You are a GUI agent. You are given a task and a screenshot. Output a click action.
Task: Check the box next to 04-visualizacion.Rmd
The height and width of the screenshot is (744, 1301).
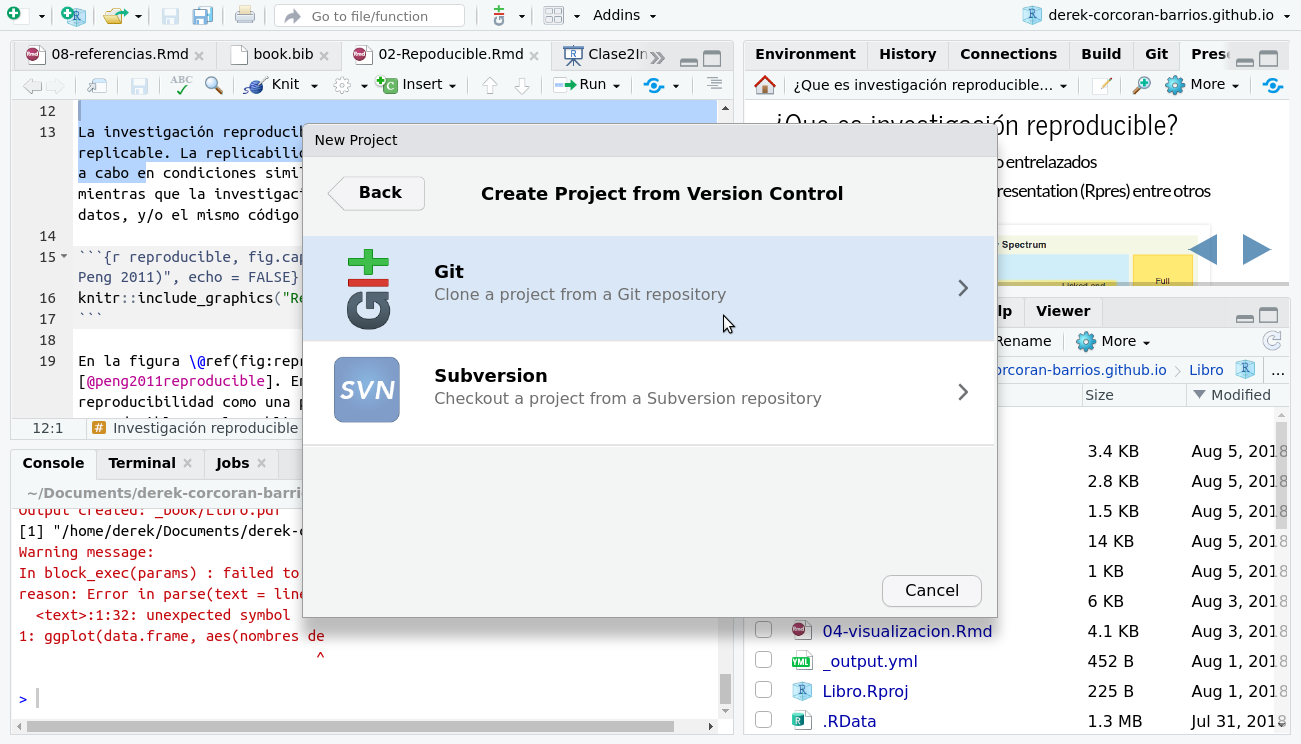pyautogui.click(x=764, y=631)
